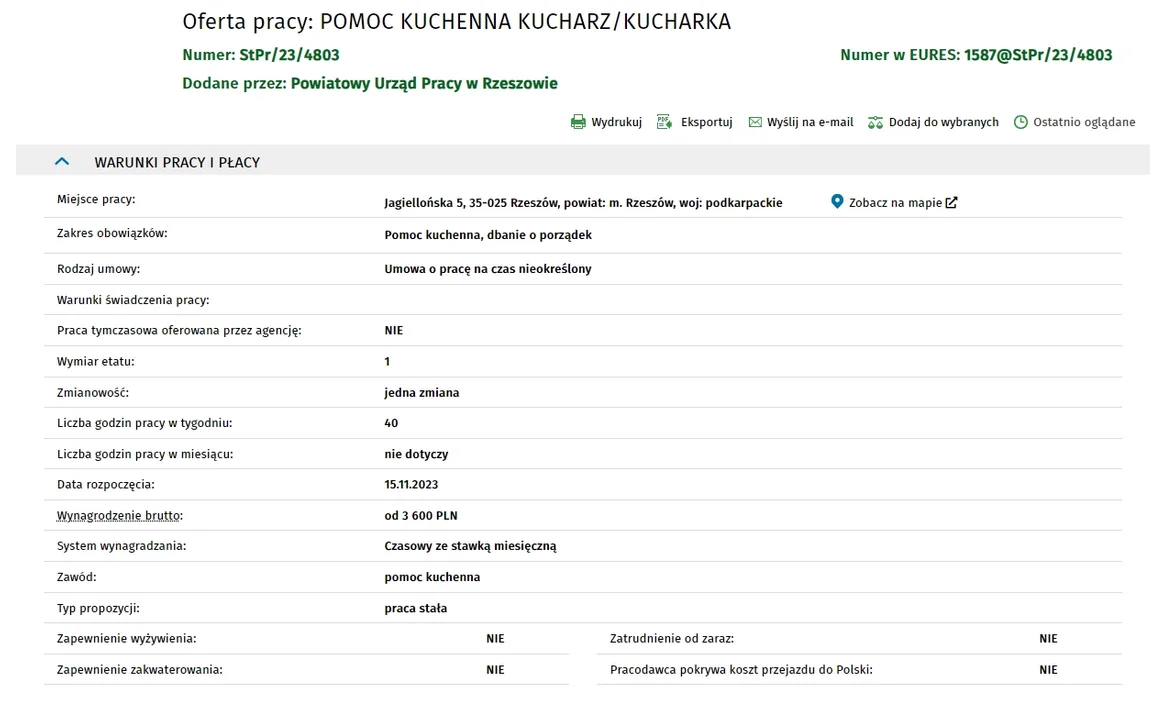Open Zobacz na mapie link
This screenshot has height=720, width=1169.
coord(895,203)
